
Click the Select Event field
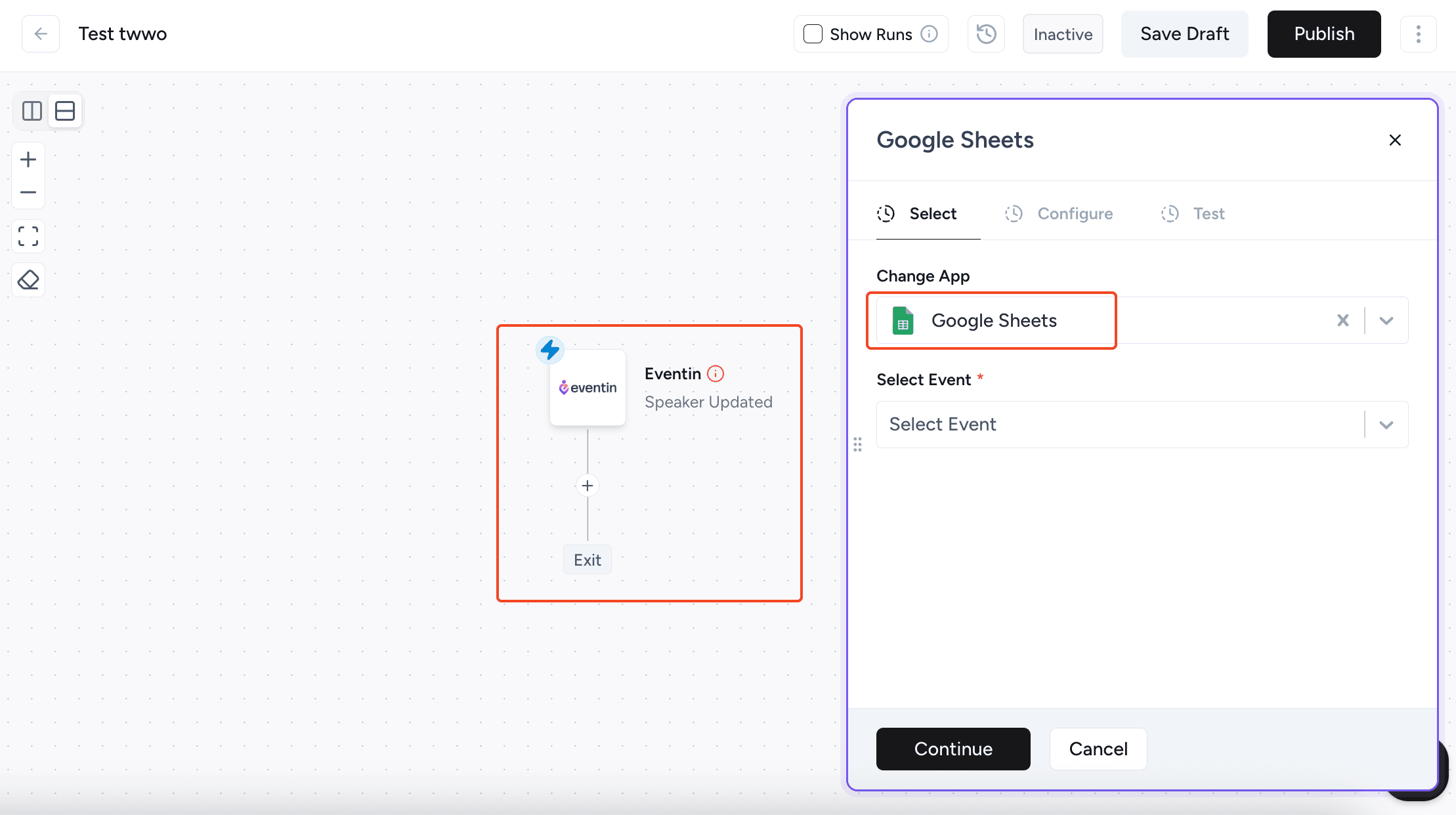(x=1142, y=425)
